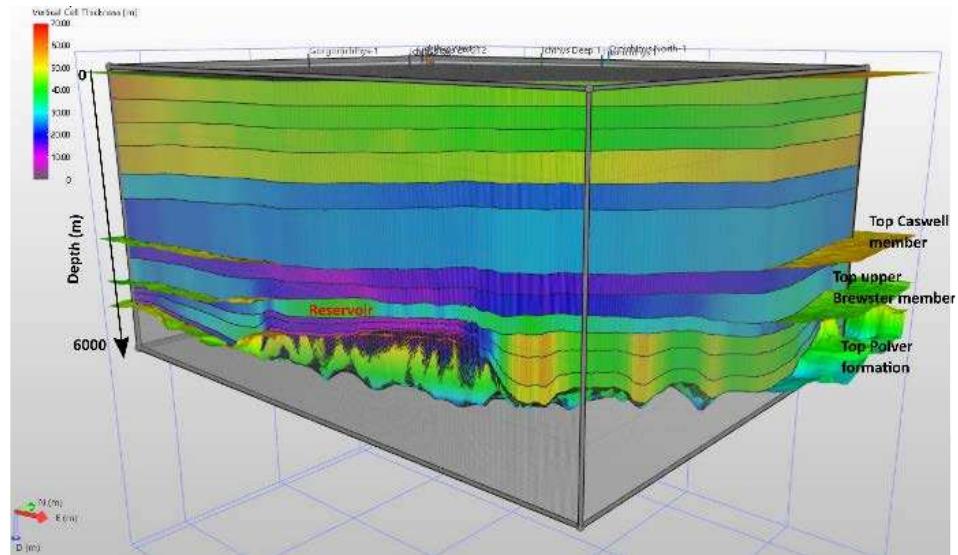The width and height of the screenshot is (958, 555).
Task: Click the red E (m) axis arrow
Action: tap(31, 516)
